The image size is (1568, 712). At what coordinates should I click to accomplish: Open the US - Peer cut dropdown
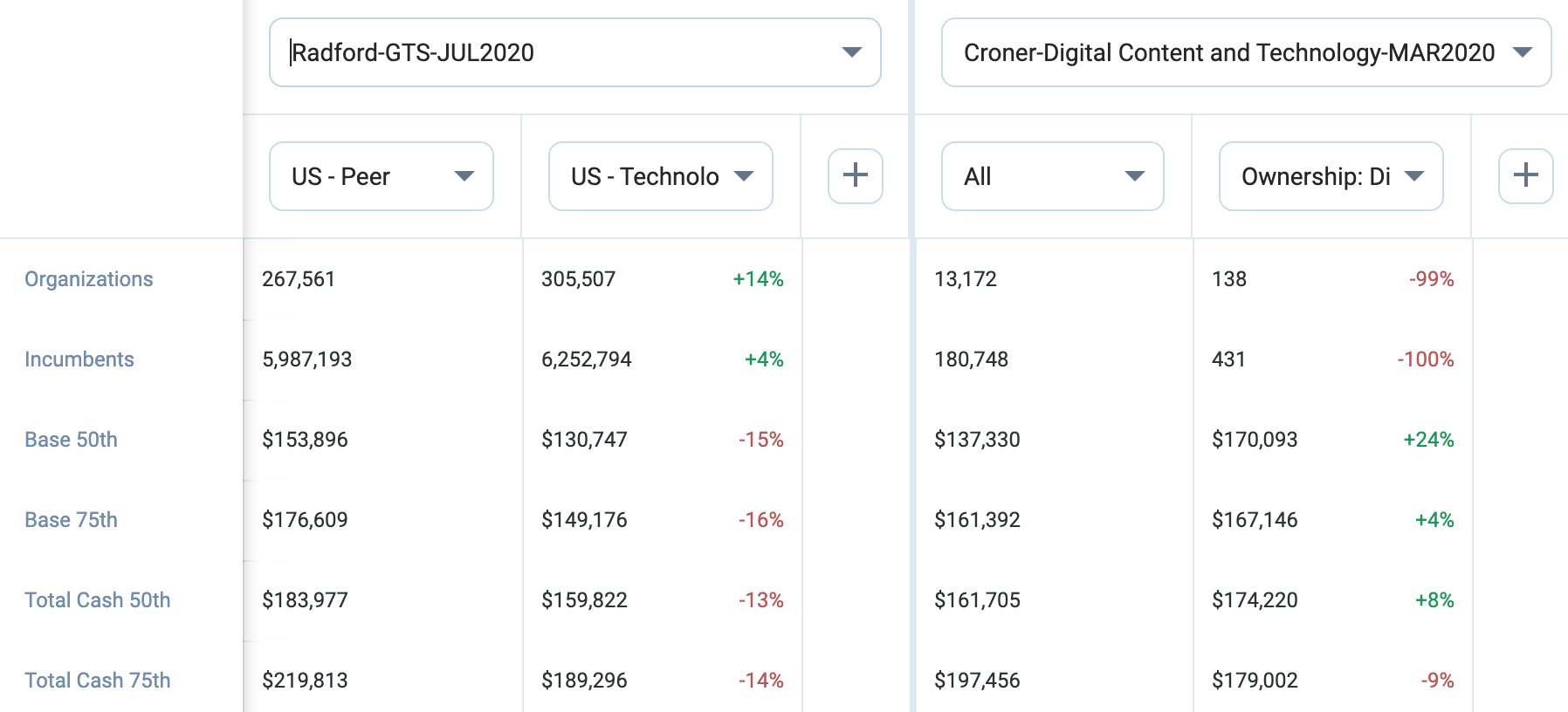click(x=382, y=176)
